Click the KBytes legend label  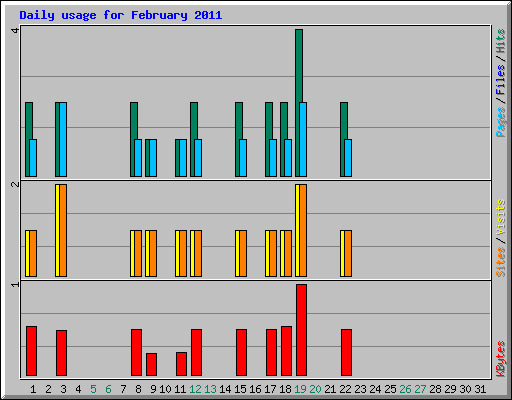500,359
